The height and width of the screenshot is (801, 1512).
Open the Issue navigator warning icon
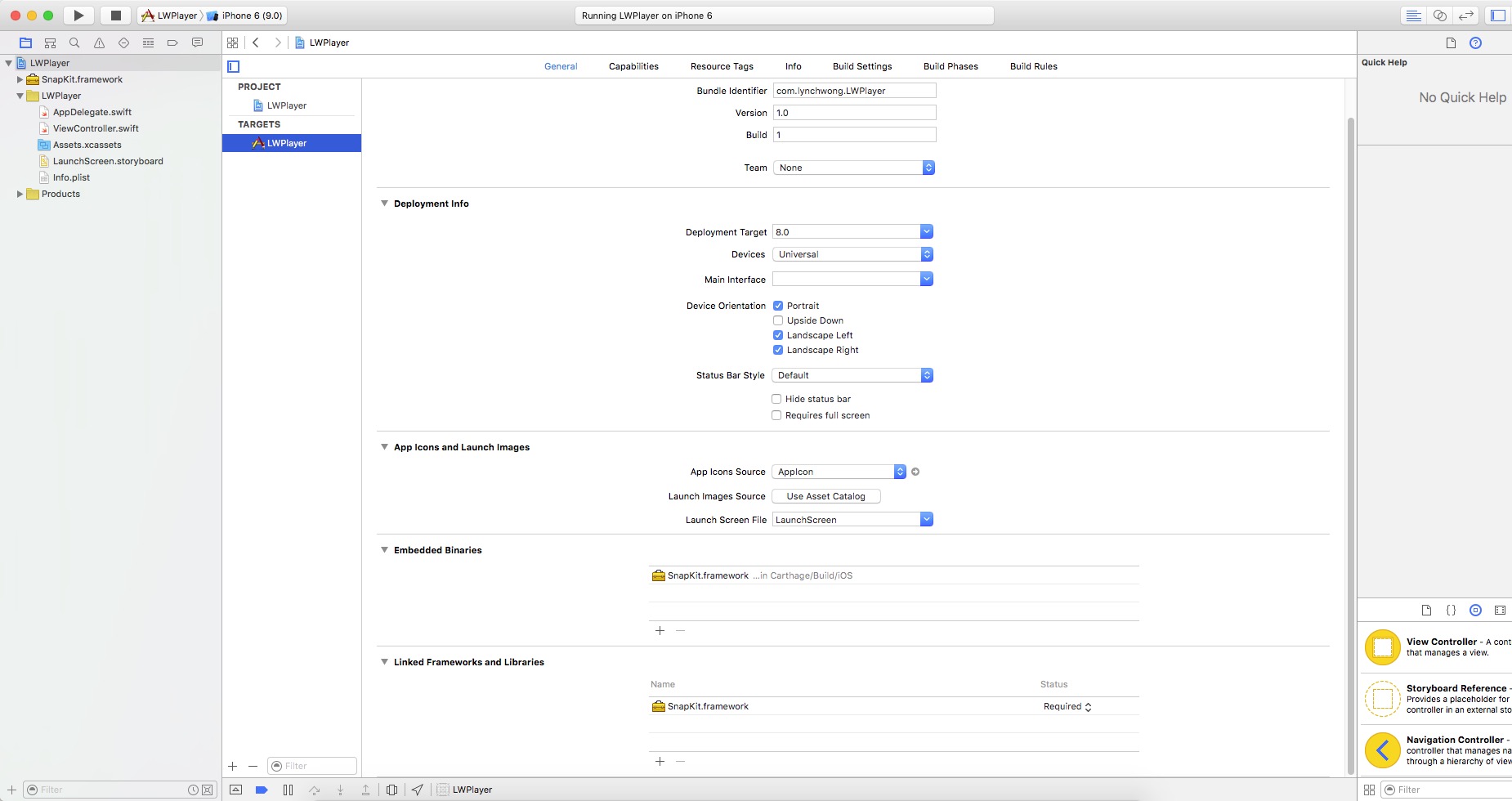99,43
